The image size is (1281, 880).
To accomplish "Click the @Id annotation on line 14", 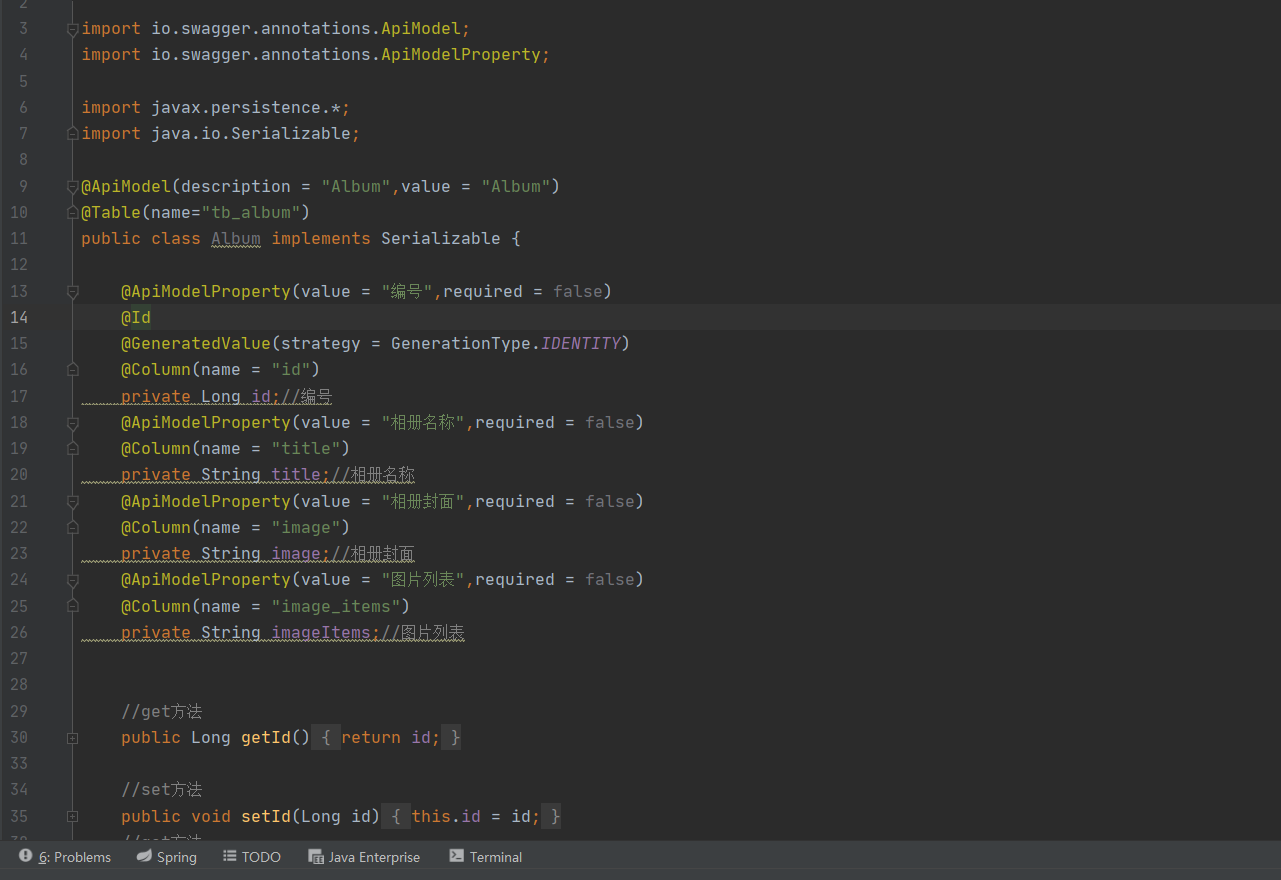I will tap(136, 317).
